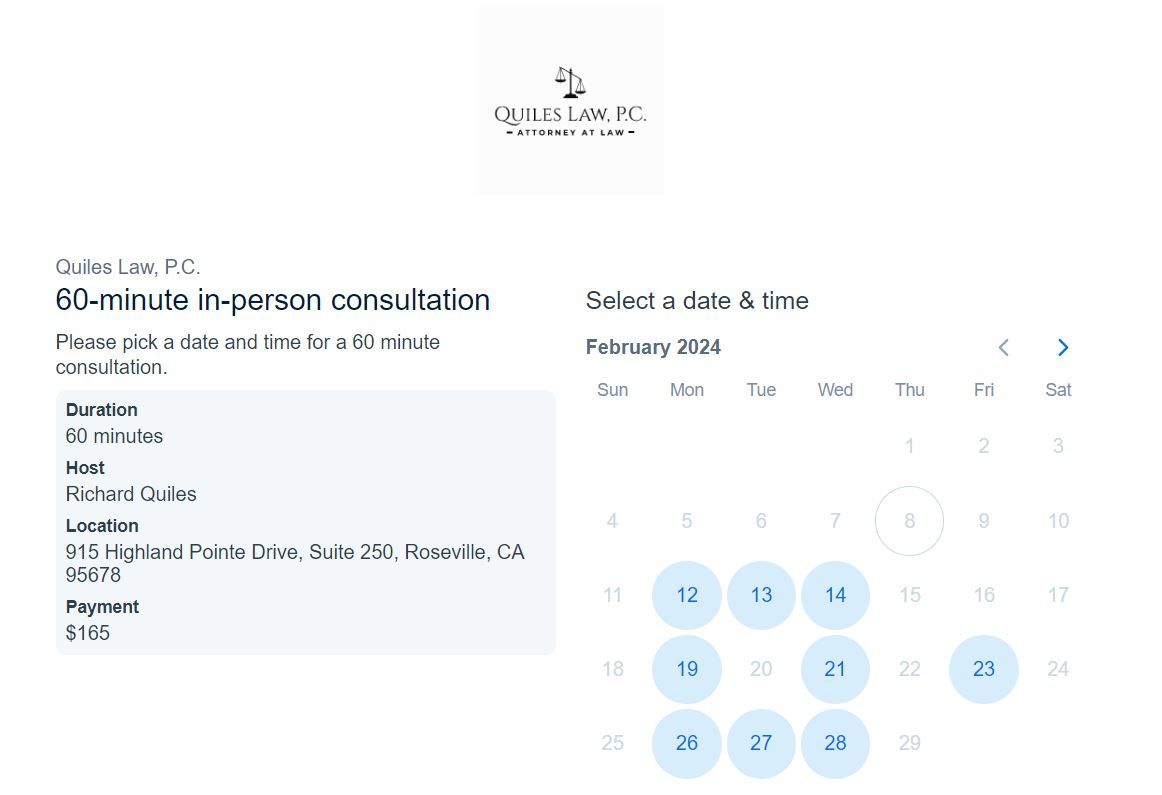Click the Quiles Law scales logo
Screen dimensions: 1162x795
coord(571,102)
